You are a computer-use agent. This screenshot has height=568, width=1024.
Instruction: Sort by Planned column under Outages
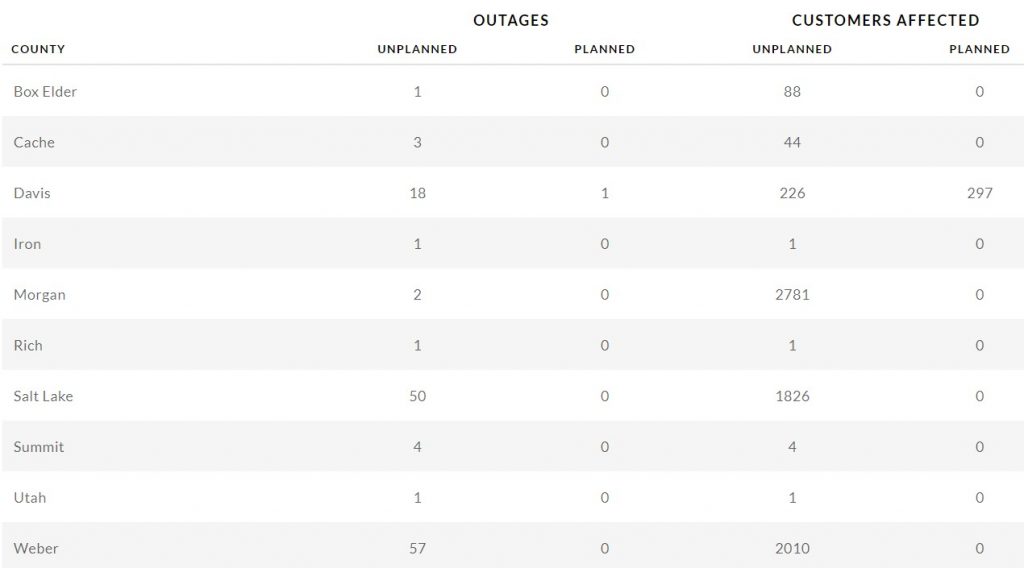tap(604, 49)
